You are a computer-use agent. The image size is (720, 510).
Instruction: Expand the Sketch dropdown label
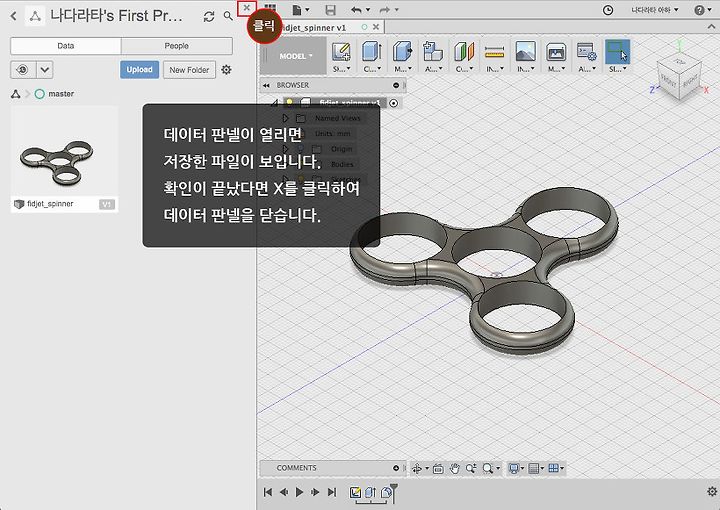point(341,69)
